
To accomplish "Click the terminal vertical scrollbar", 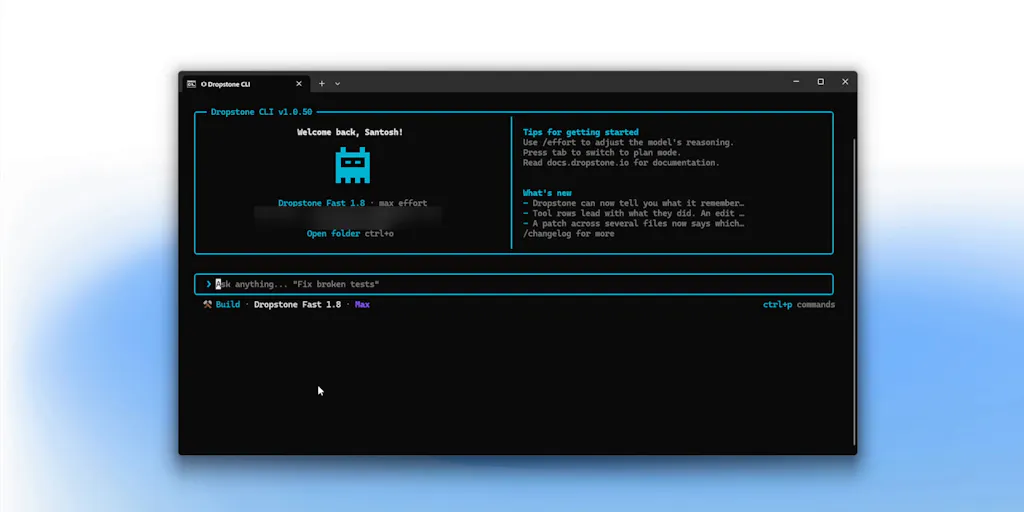I will coord(854,291).
